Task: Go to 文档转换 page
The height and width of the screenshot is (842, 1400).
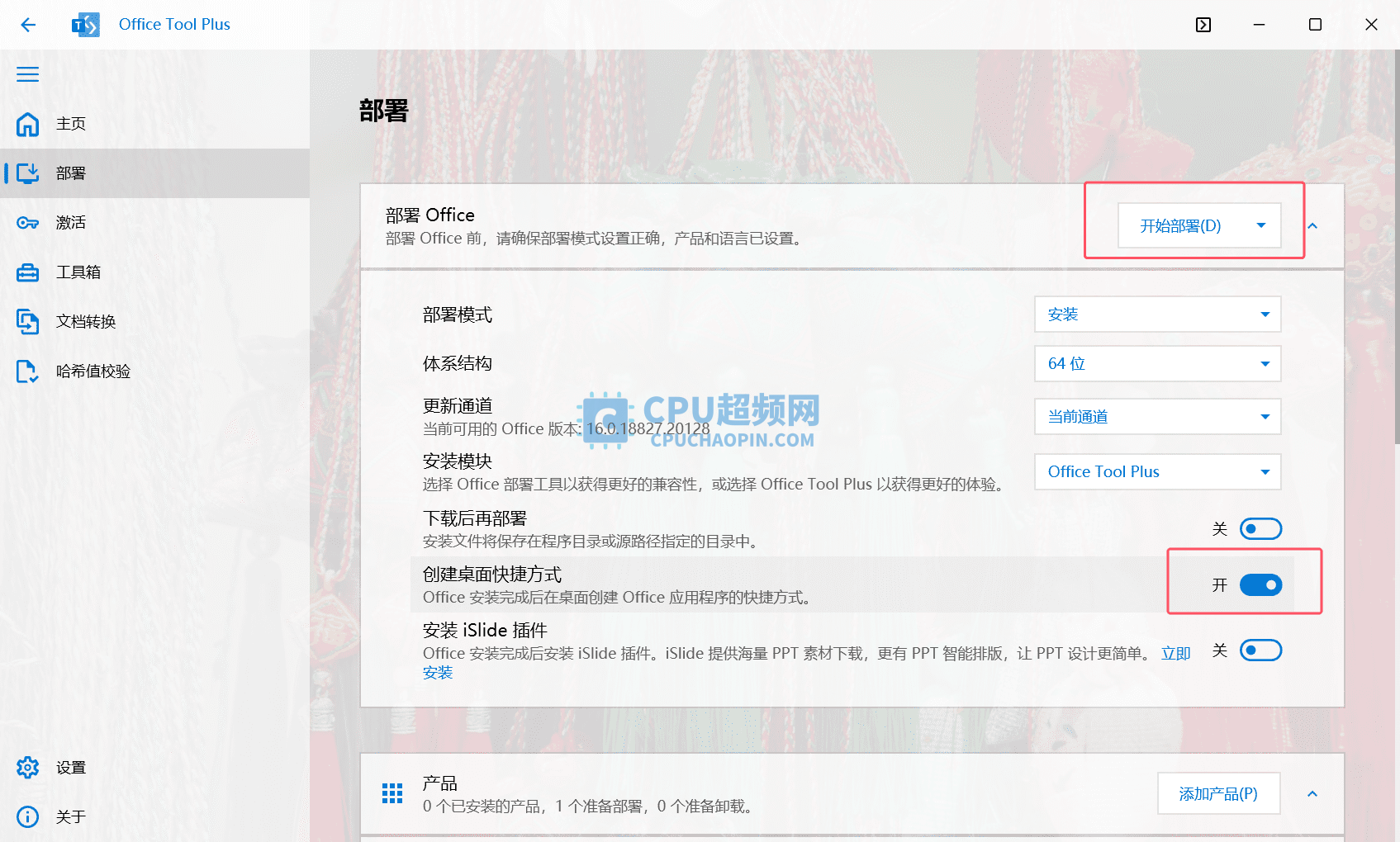Action: tap(154, 322)
